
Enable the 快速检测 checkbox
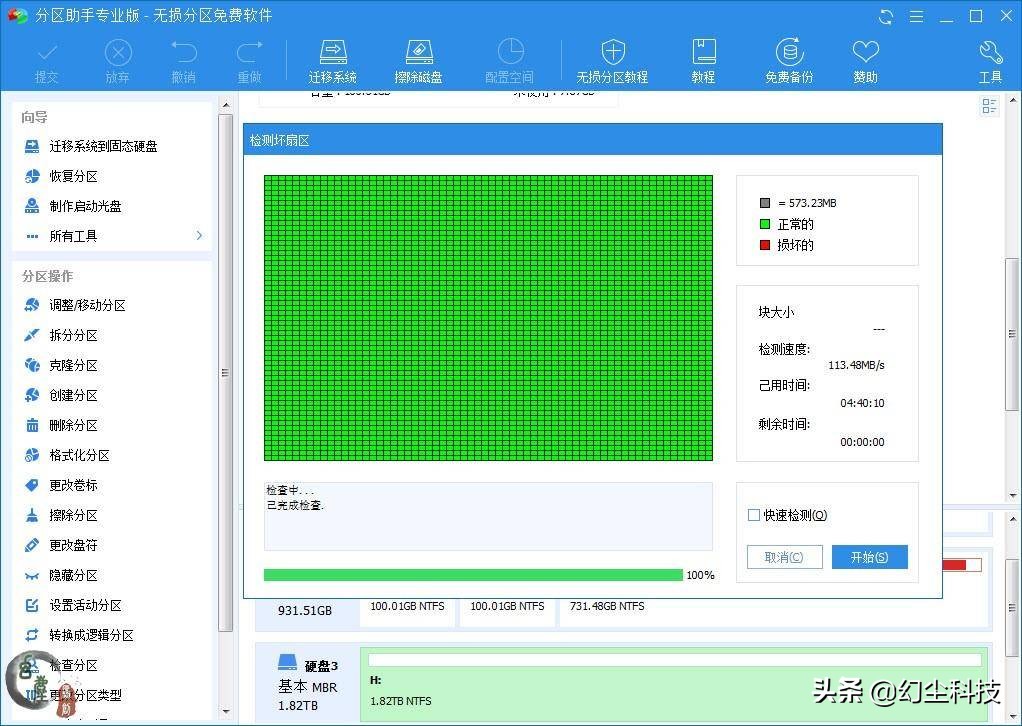pyautogui.click(x=753, y=515)
